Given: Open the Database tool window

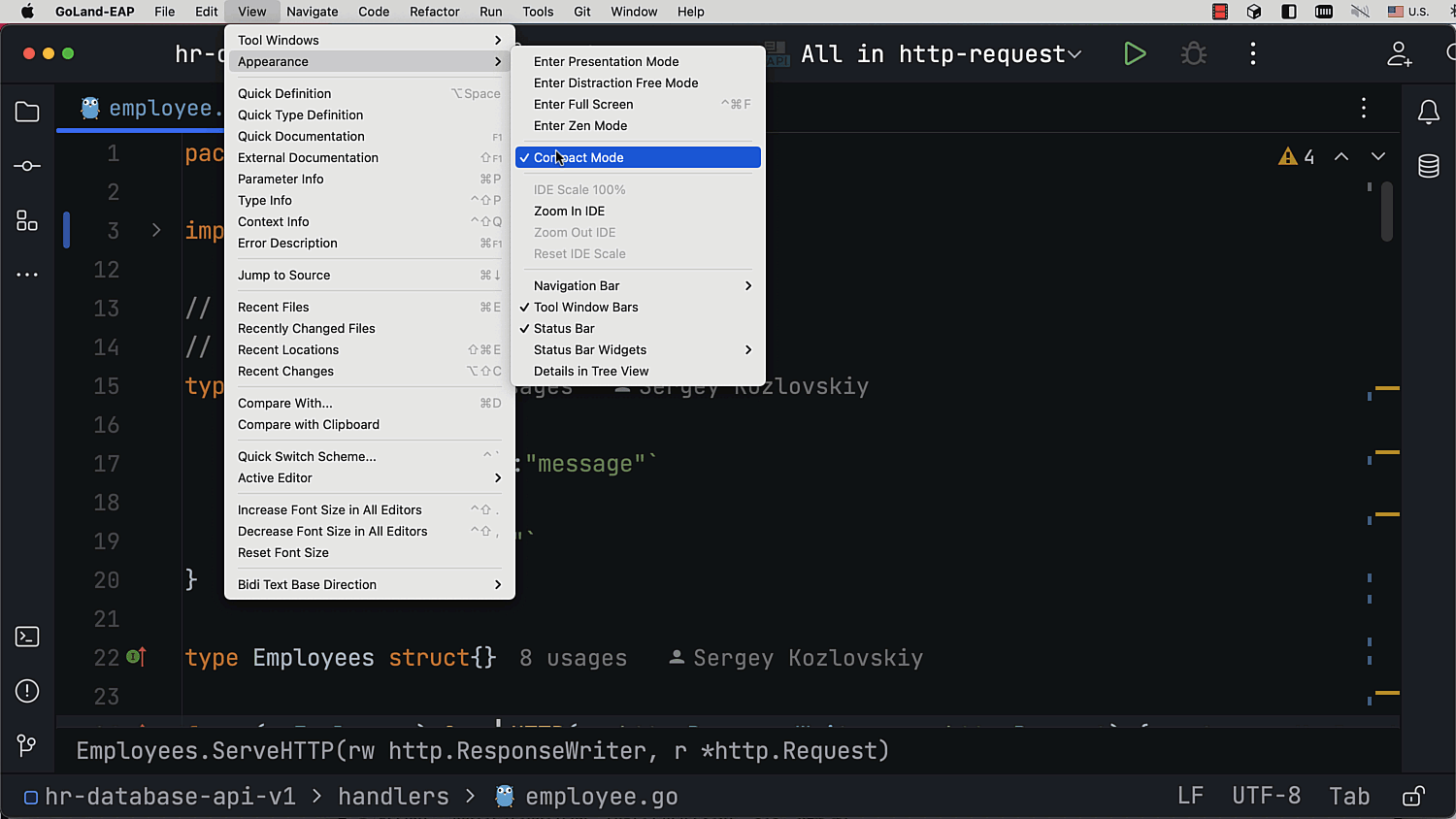Looking at the screenshot, I should 1428,166.
